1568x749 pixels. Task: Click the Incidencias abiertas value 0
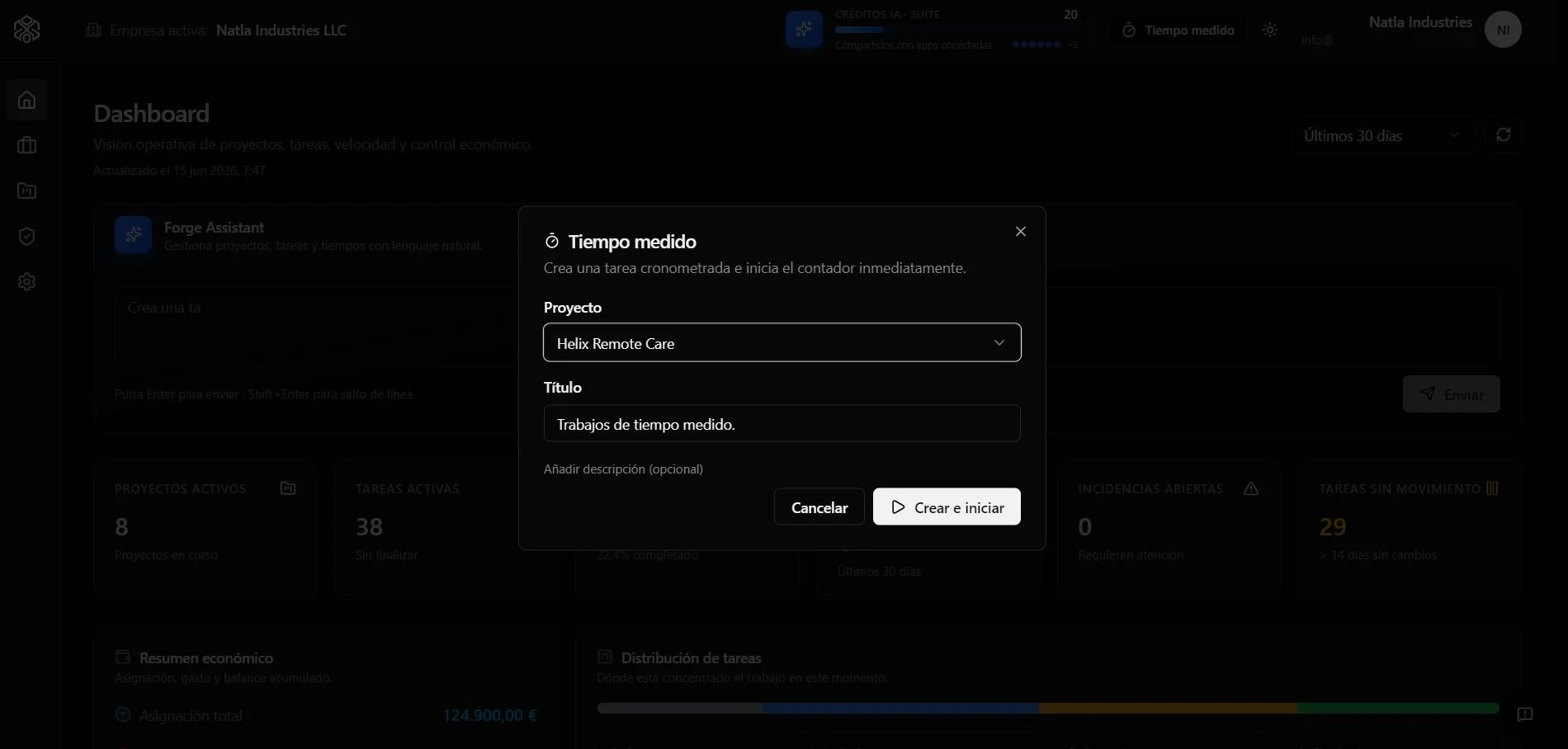click(x=1085, y=526)
